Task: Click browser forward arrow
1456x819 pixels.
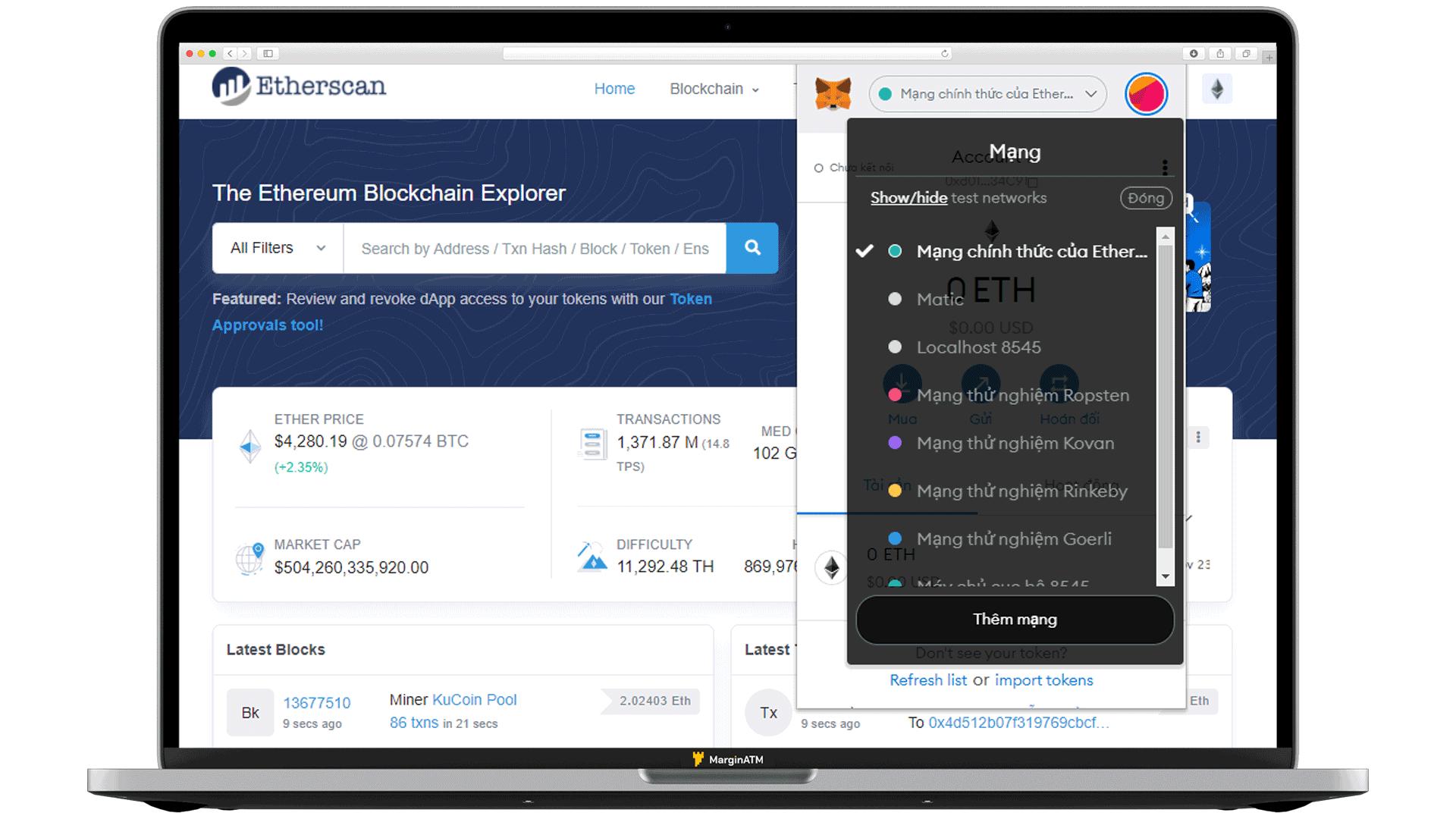Action: click(x=244, y=54)
